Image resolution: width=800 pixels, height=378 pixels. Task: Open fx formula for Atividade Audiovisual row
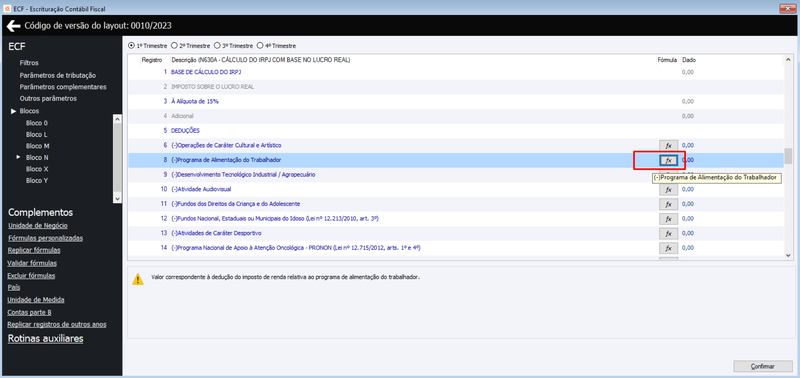668,190
